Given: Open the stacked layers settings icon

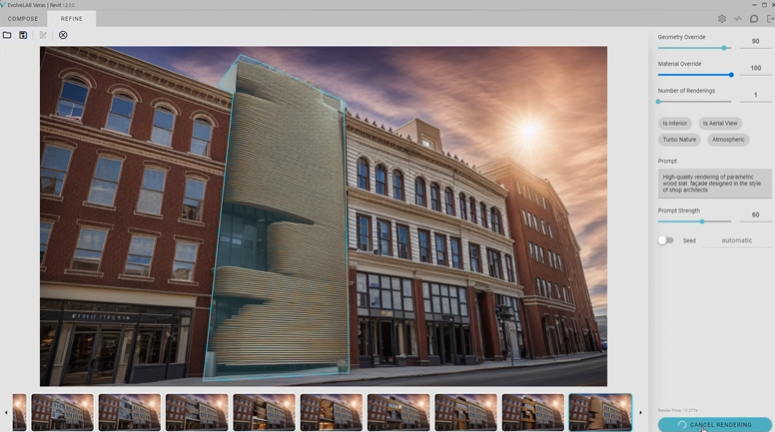Looking at the screenshot, I should [722, 19].
